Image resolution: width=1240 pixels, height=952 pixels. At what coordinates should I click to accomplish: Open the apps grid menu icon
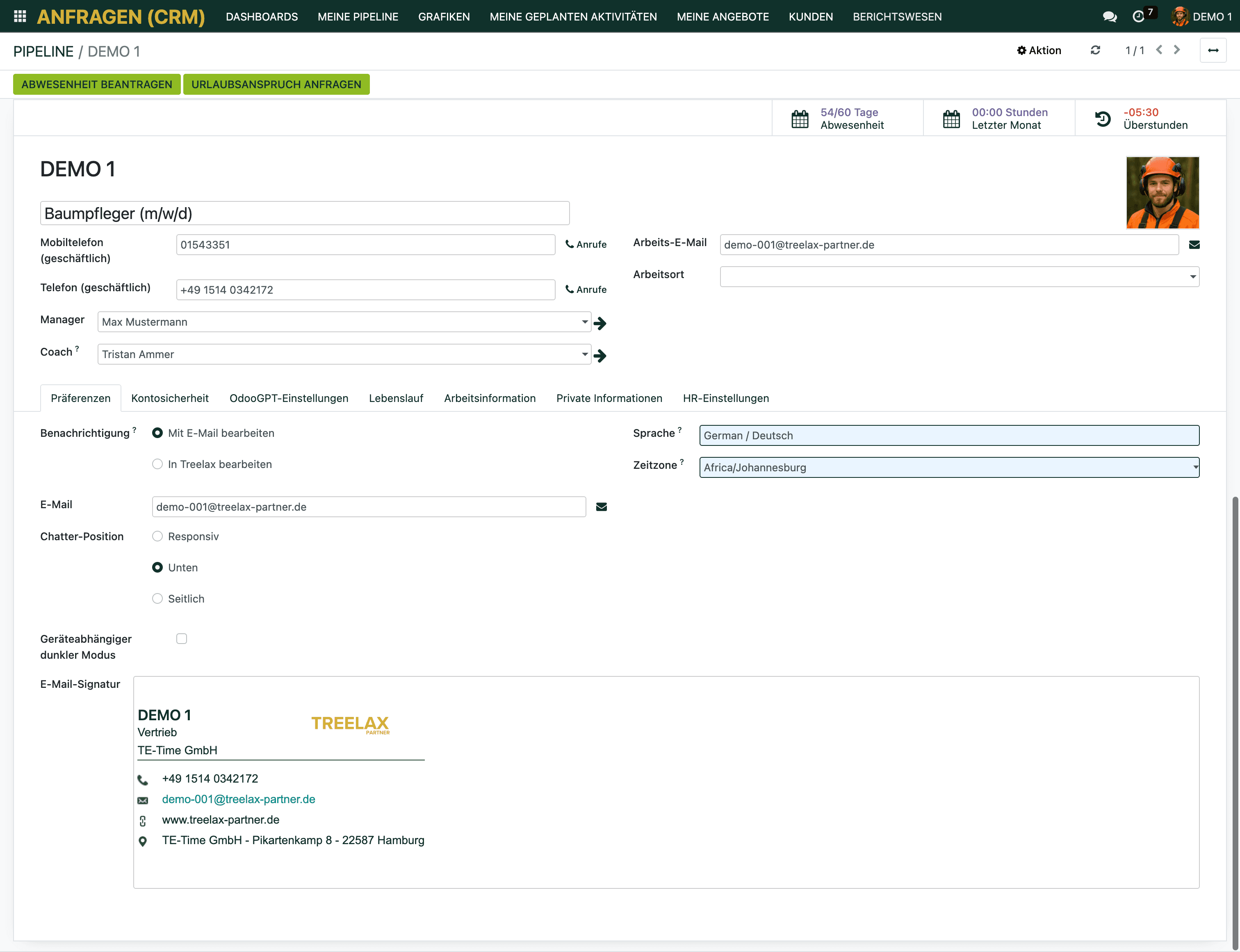pos(20,16)
